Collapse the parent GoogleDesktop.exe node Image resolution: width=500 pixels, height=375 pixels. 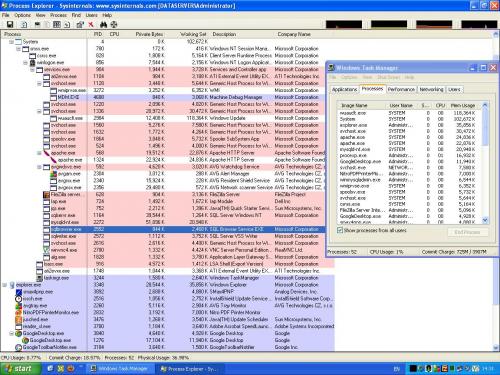pos(11,333)
